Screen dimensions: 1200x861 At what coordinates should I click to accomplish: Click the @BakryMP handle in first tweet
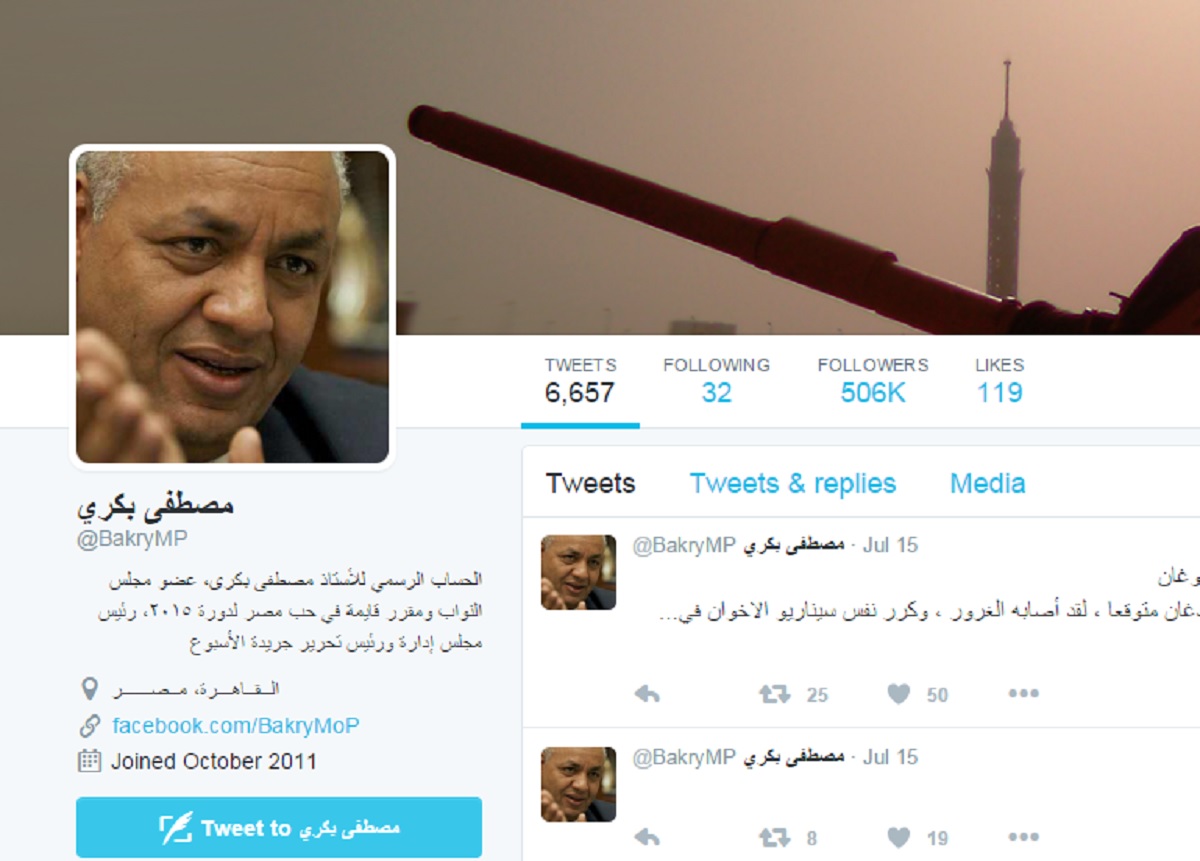(683, 545)
